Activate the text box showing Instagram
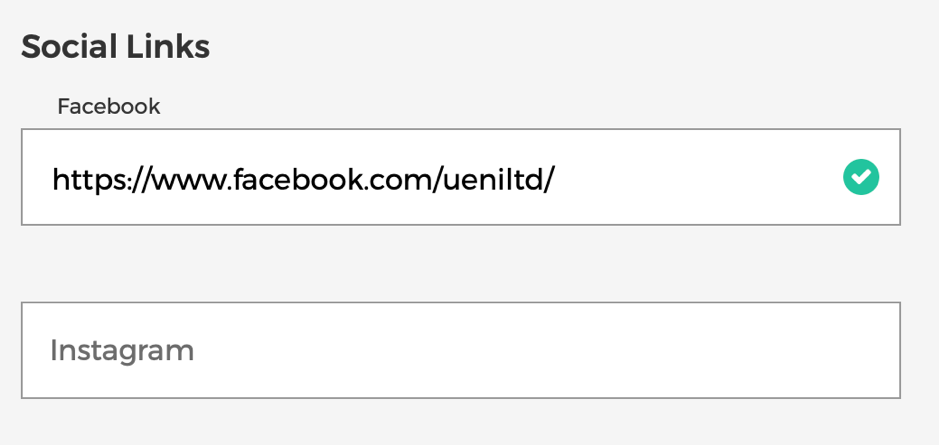Image resolution: width=939 pixels, height=445 pixels. [x=461, y=350]
